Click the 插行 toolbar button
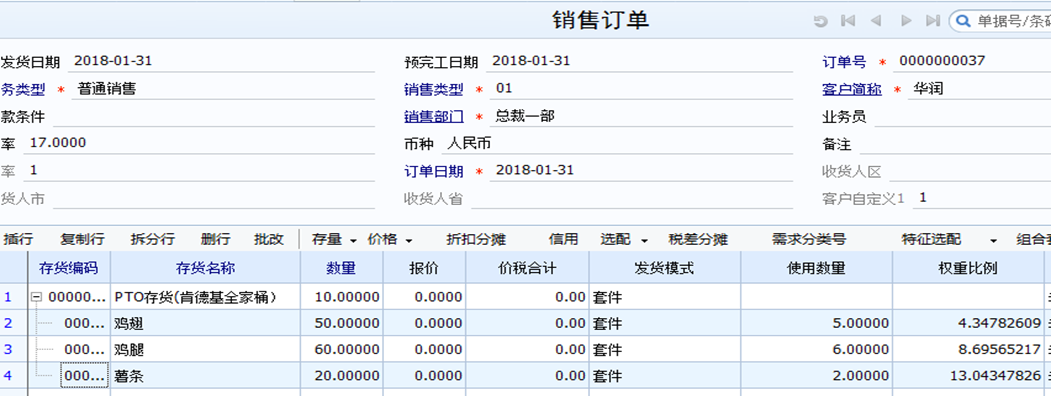The image size is (1051, 396). (x=17, y=239)
